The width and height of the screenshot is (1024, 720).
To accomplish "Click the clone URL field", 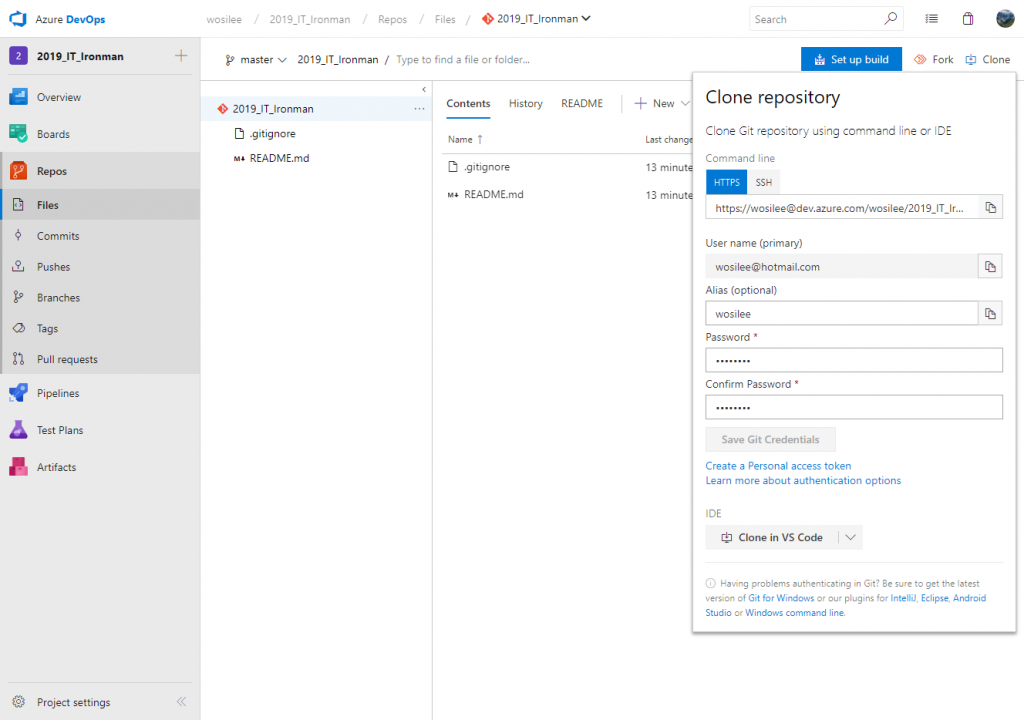I will (842, 208).
